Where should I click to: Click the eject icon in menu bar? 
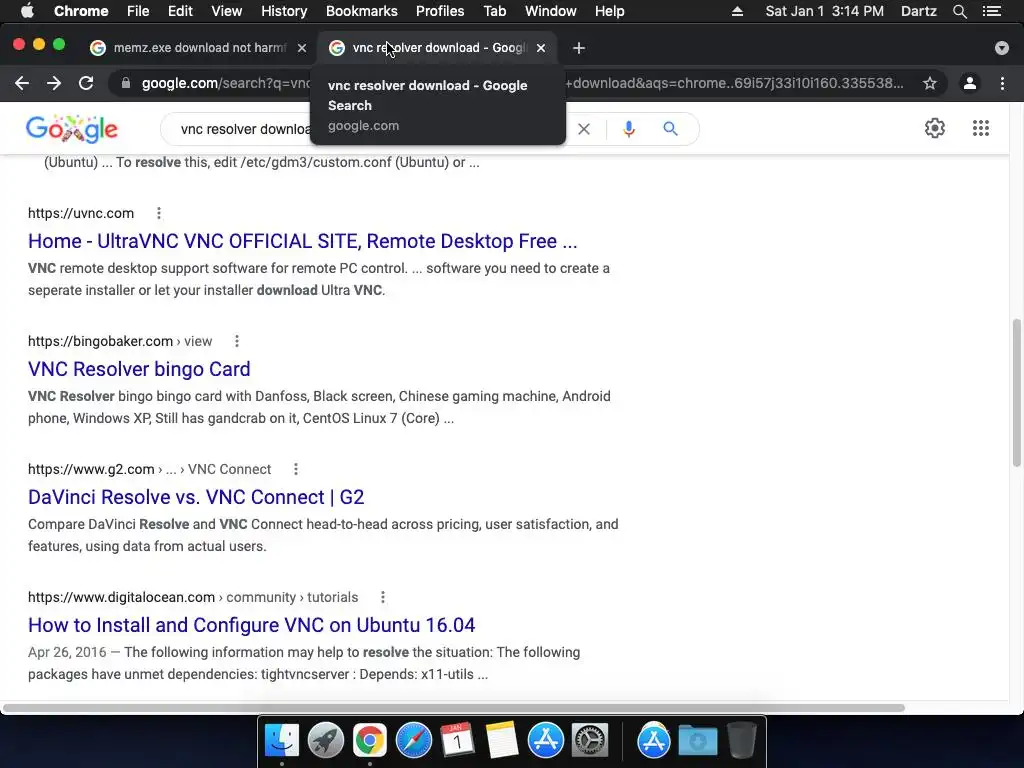pyautogui.click(x=737, y=11)
